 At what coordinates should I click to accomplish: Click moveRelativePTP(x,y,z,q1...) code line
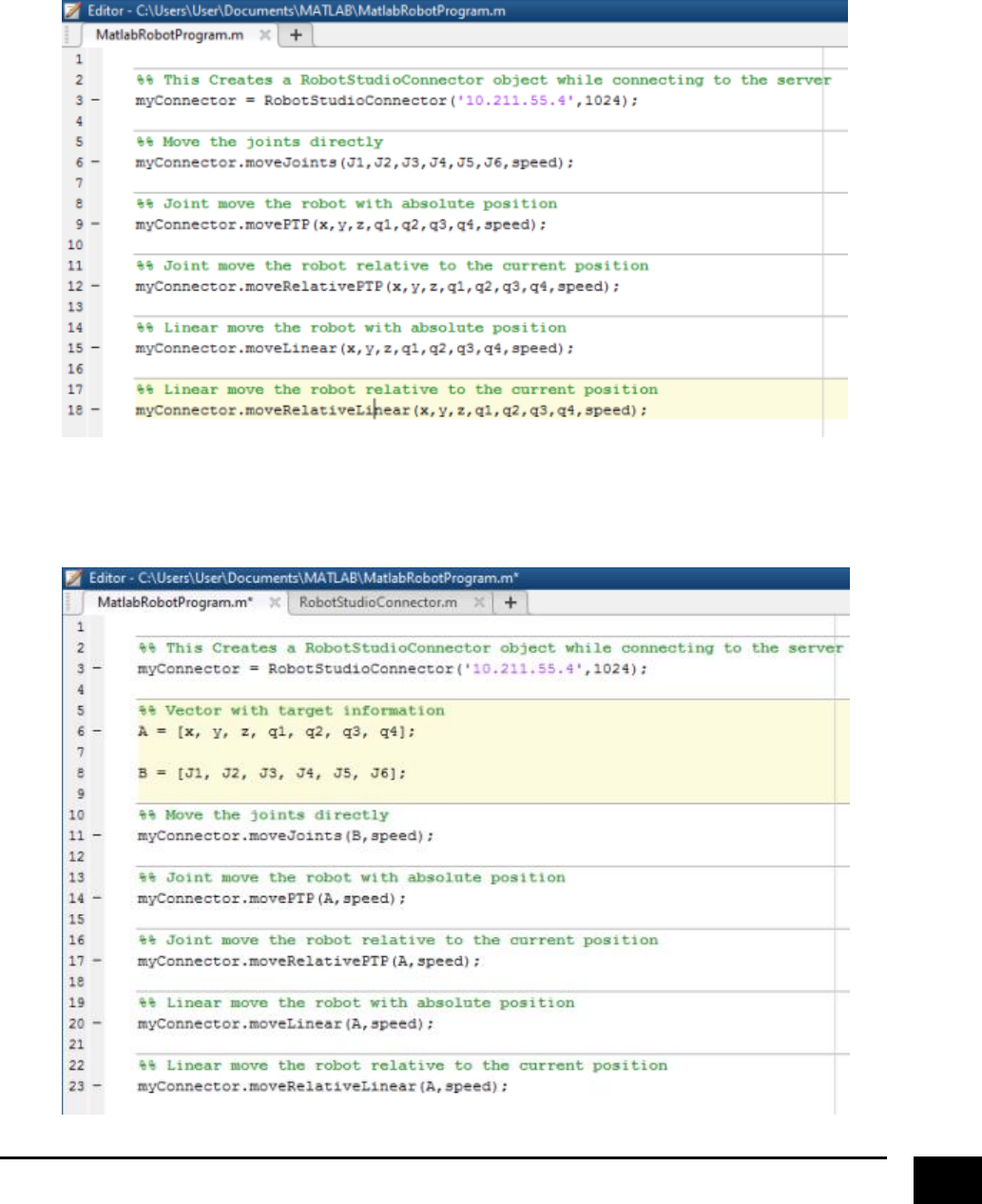click(377, 287)
